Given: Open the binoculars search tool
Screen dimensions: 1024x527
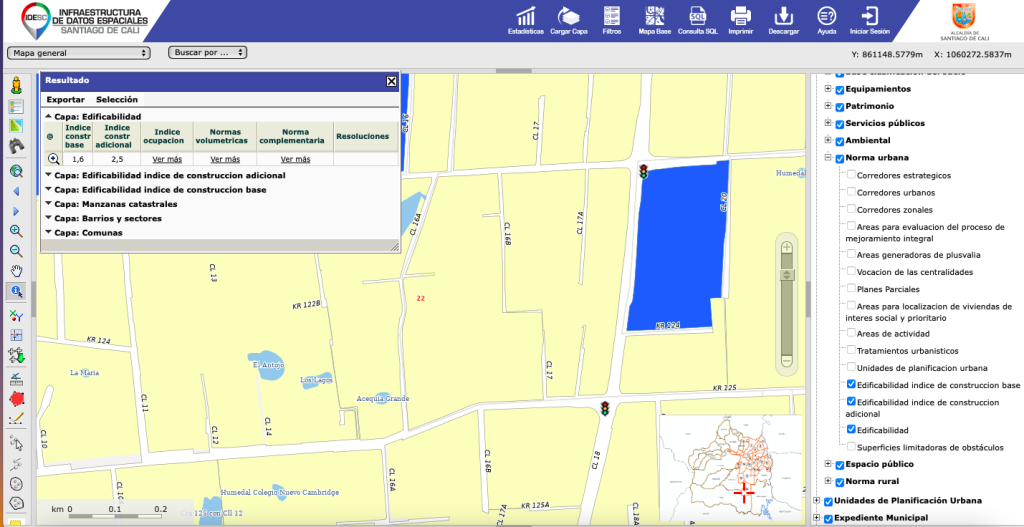Looking at the screenshot, I should [x=16, y=147].
